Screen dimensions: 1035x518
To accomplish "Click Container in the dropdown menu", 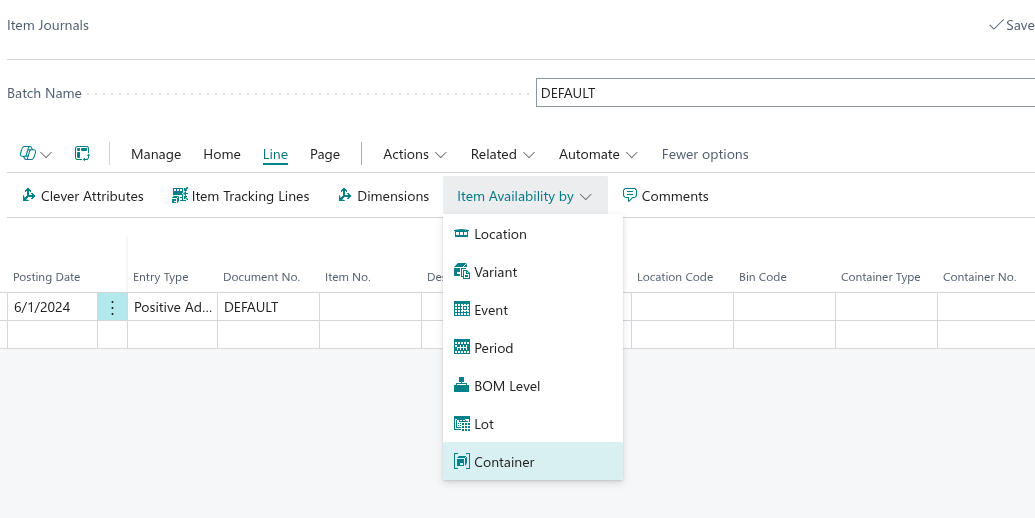I will pos(504,462).
